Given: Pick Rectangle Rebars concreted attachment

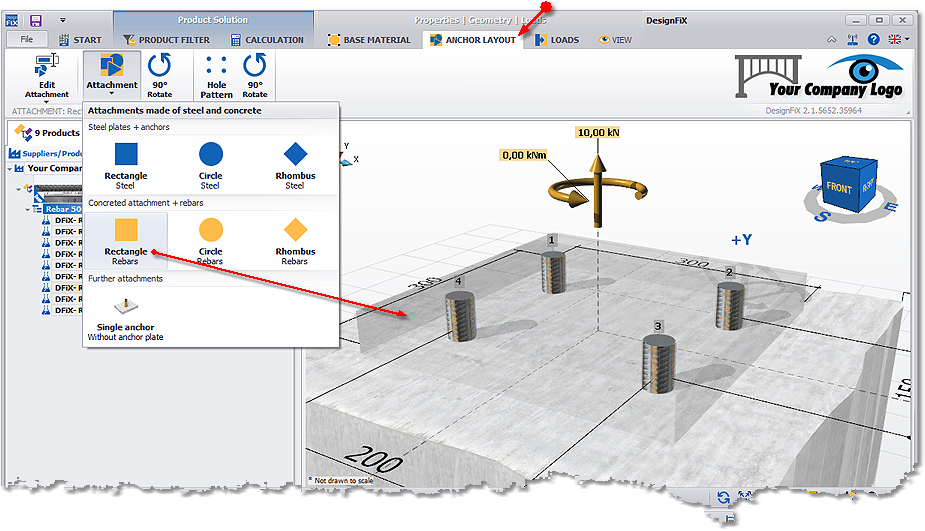Looking at the screenshot, I should (x=126, y=241).
